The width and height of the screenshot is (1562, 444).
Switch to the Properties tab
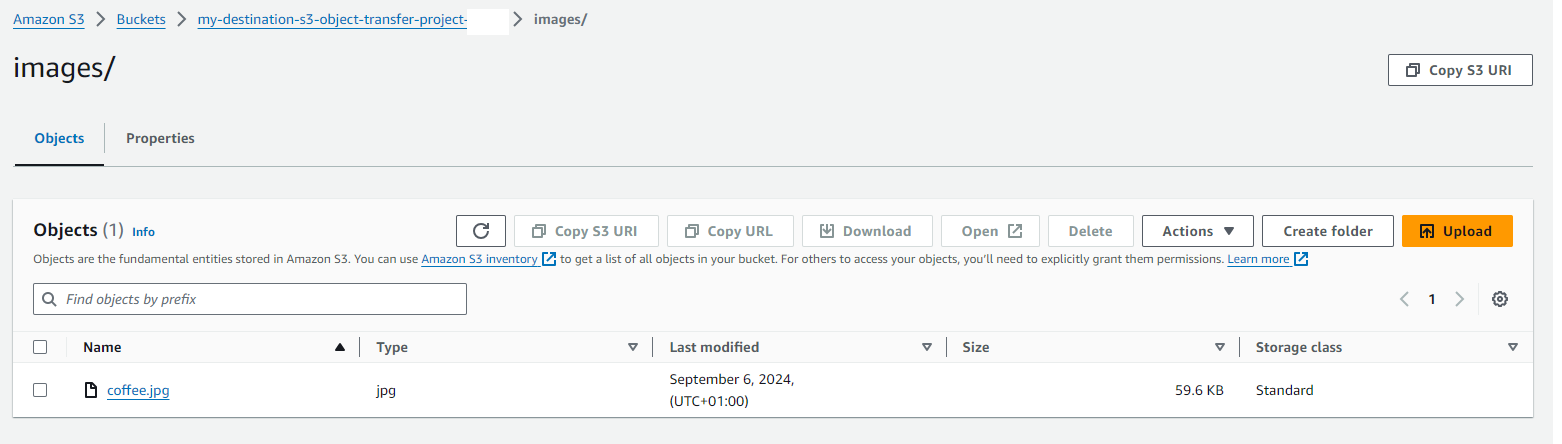160,138
